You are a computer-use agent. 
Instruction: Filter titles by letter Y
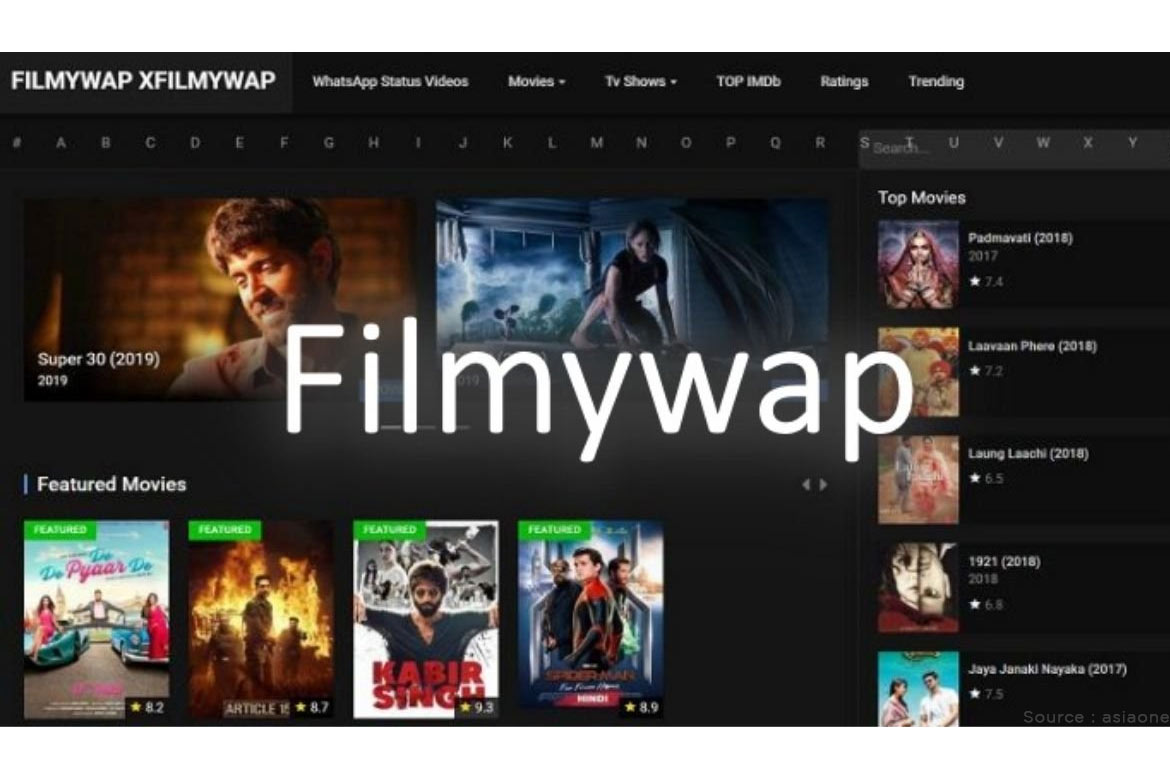point(1133,143)
